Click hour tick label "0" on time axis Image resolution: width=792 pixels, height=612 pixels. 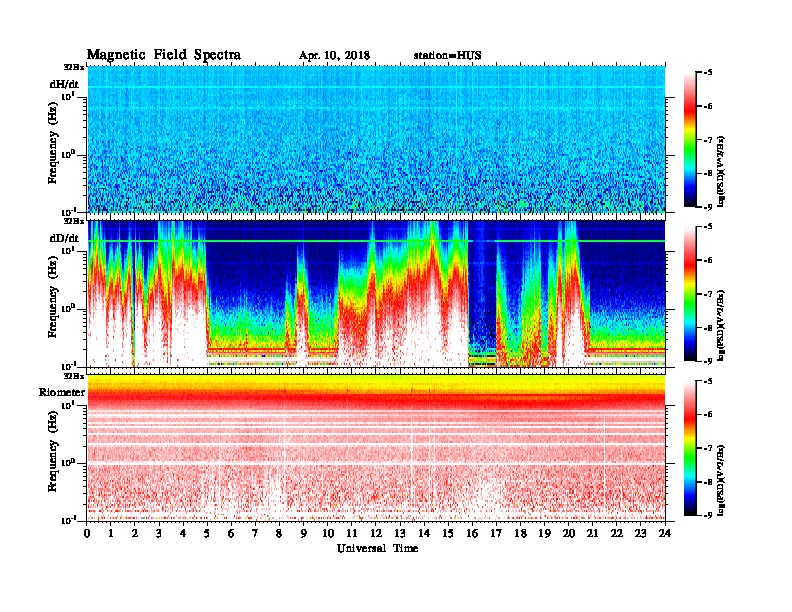click(x=87, y=533)
